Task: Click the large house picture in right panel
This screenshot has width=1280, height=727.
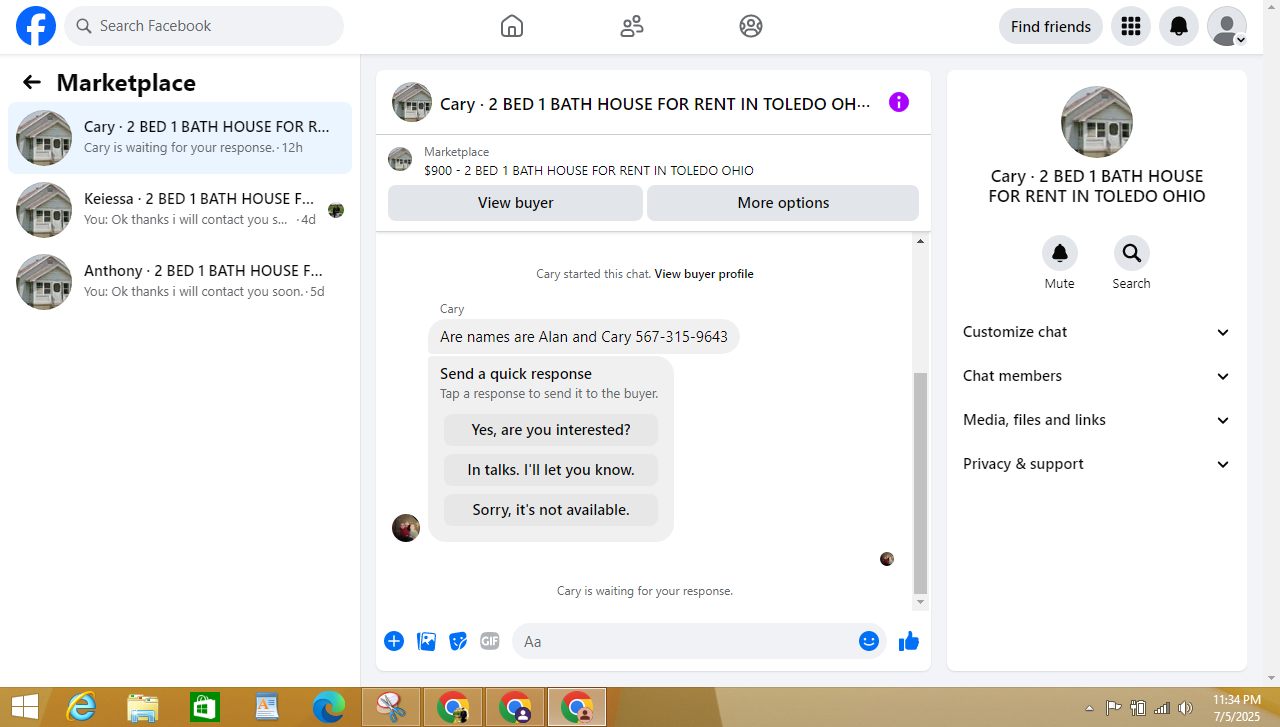Action: pyautogui.click(x=1097, y=122)
